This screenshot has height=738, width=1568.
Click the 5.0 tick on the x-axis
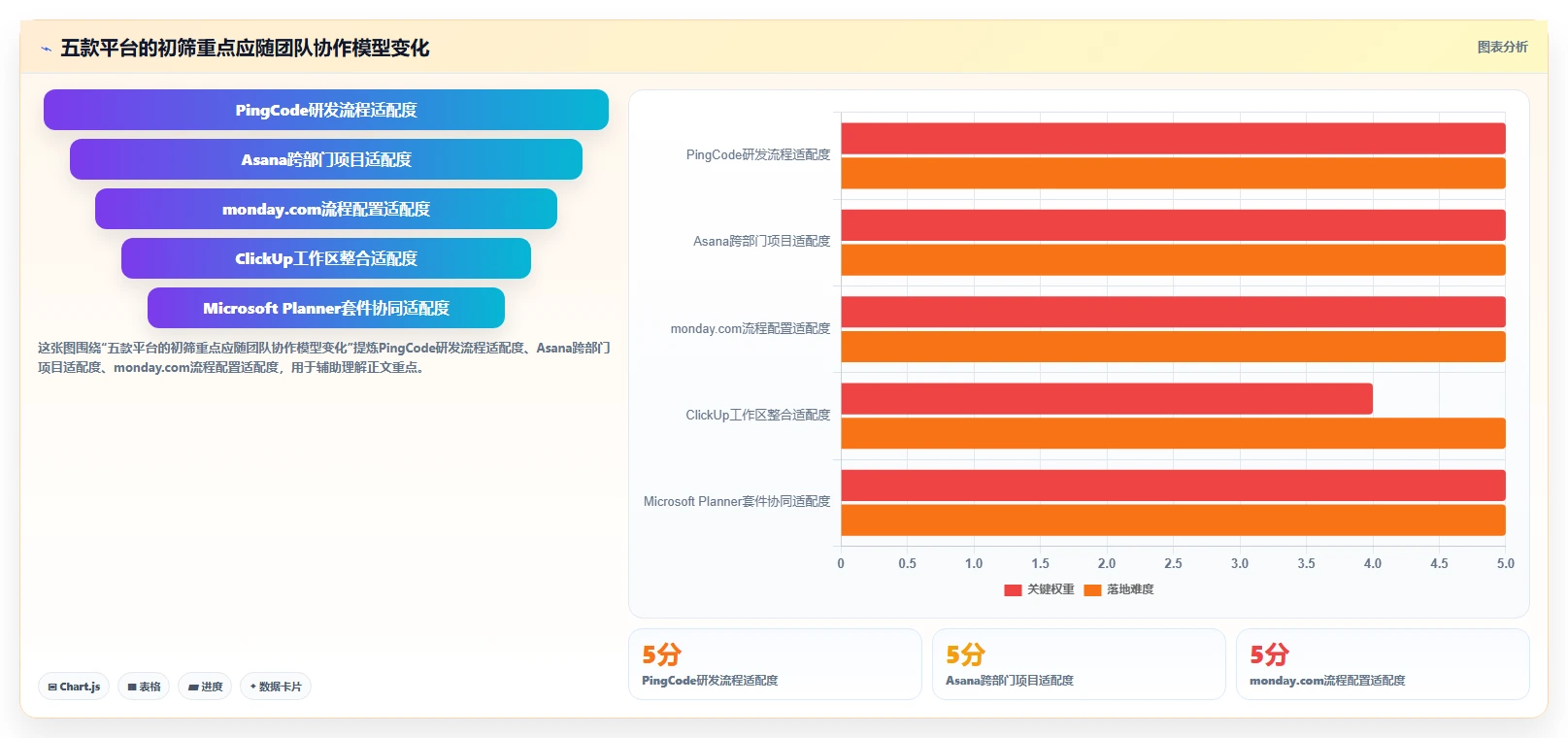1506,563
